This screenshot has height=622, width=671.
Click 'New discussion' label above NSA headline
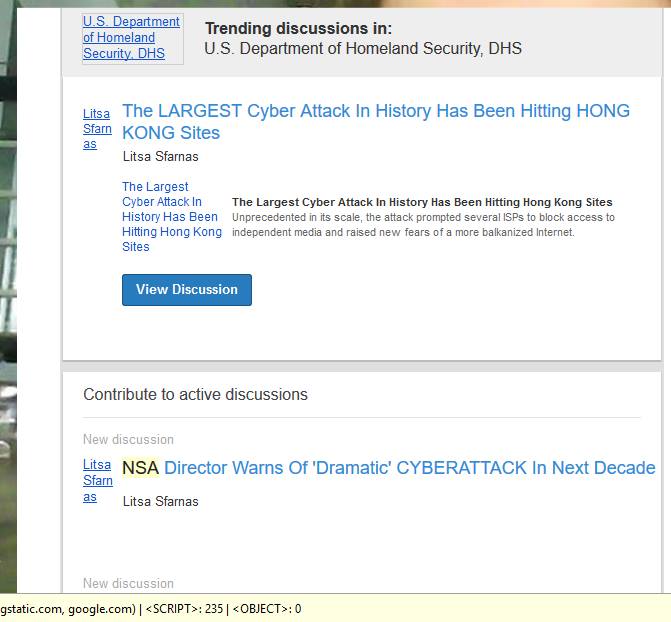click(128, 439)
